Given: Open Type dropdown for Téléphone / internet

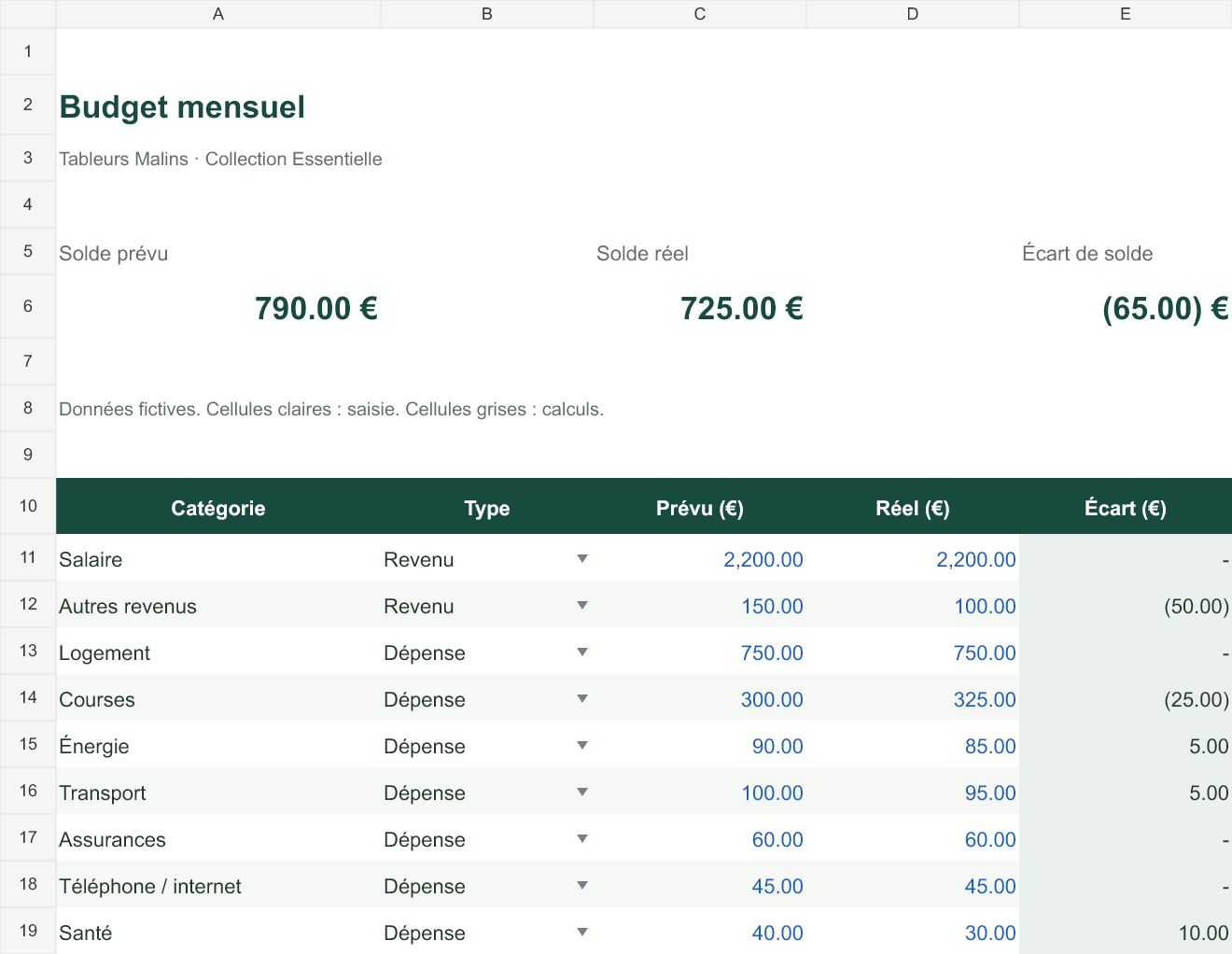Looking at the screenshot, I should pos(582,886).
